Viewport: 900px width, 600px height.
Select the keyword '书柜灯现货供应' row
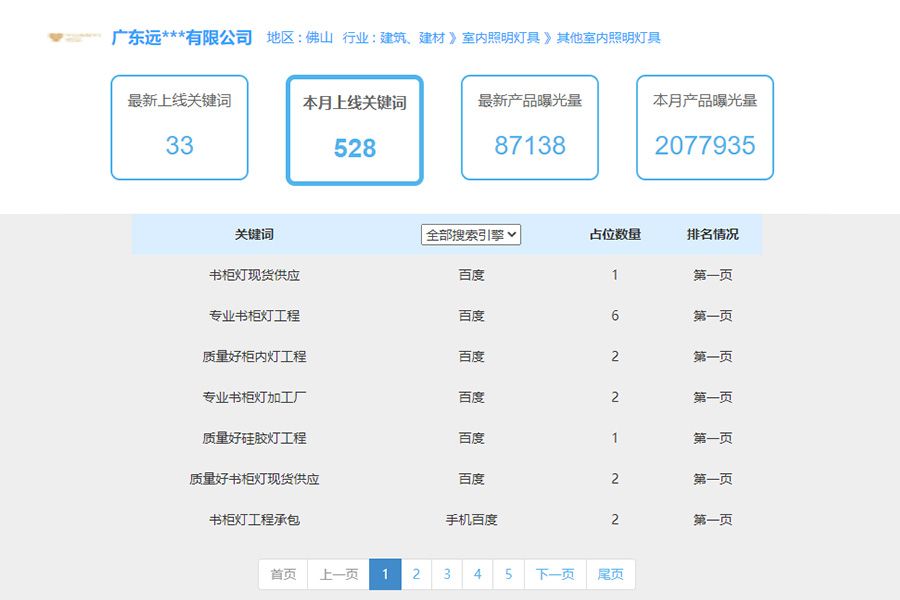point(257,275)
